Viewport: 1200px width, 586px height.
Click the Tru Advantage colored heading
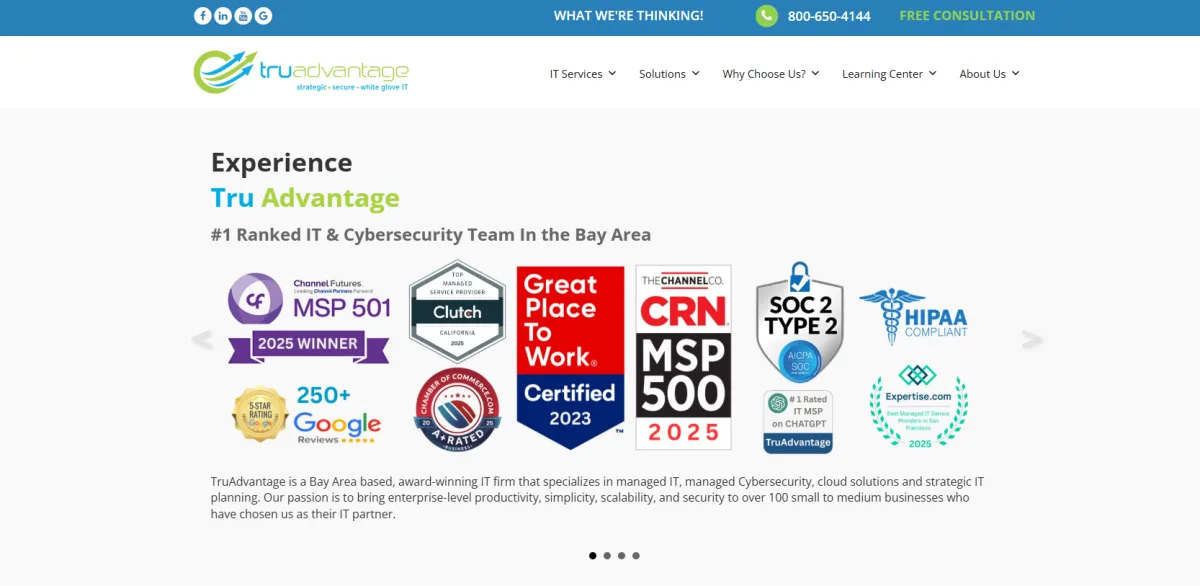click(x=305, y=198)
